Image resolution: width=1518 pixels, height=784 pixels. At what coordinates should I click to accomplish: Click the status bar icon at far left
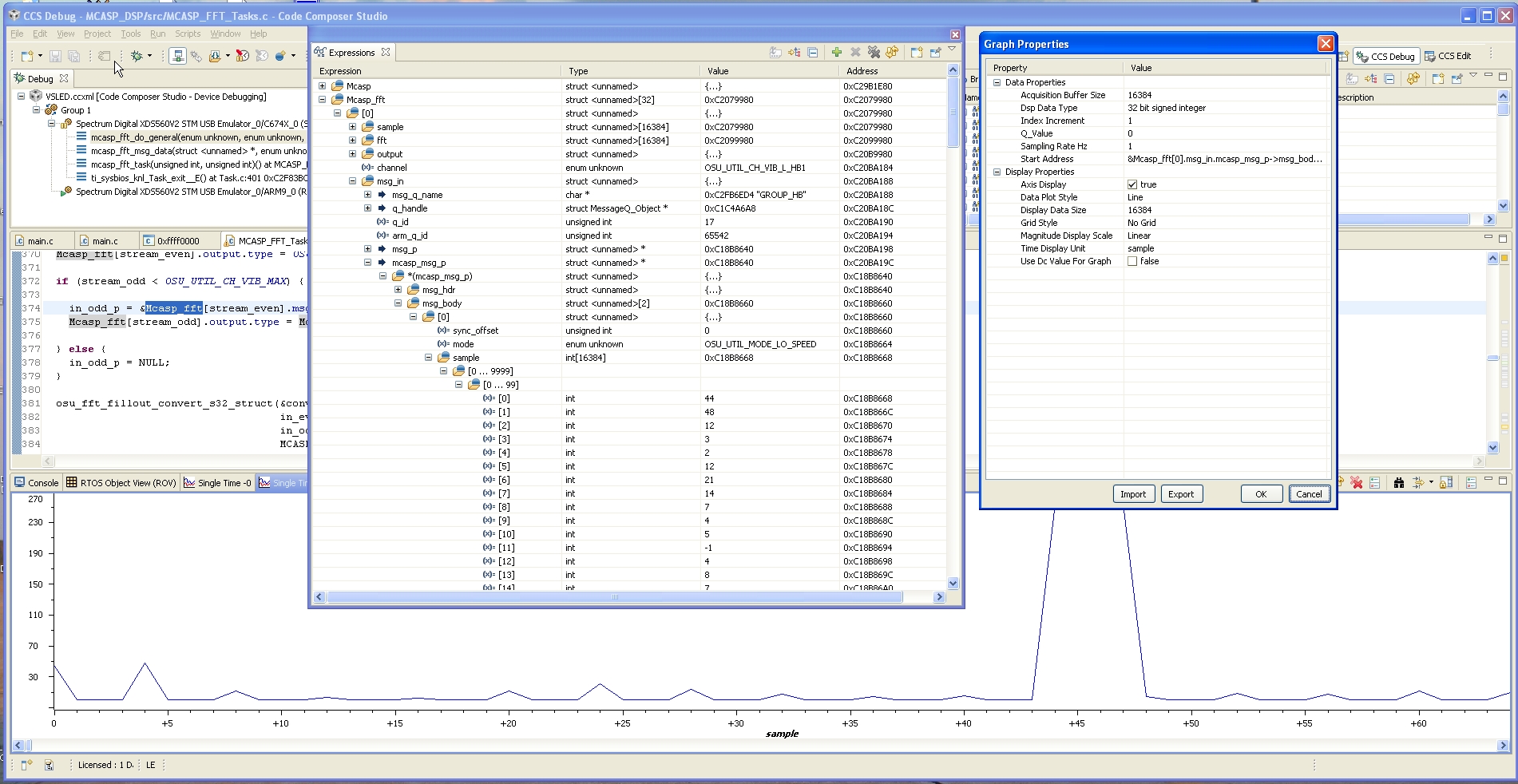click(x=26, y=765)
